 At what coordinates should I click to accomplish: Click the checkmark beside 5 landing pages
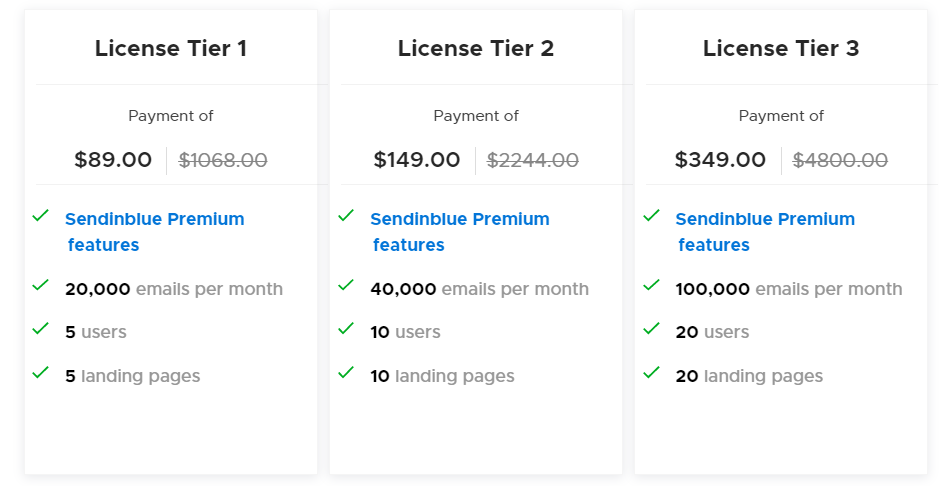[x=40, y=372]
